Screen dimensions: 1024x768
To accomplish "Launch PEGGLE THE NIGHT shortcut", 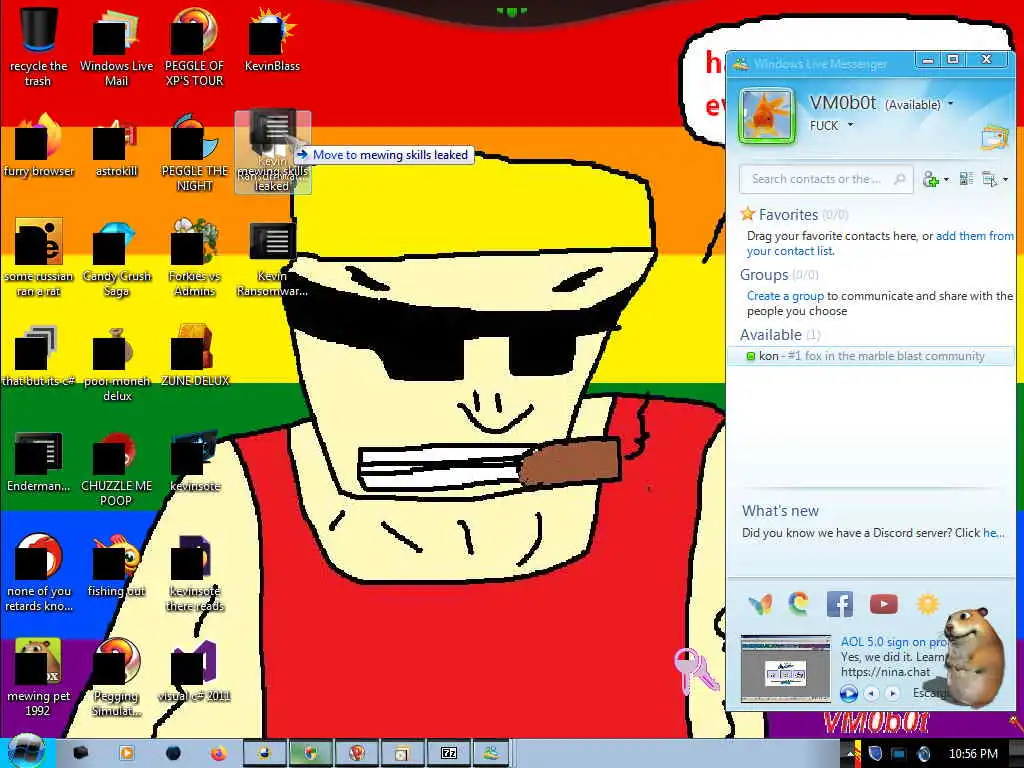I will click(194, 152).
